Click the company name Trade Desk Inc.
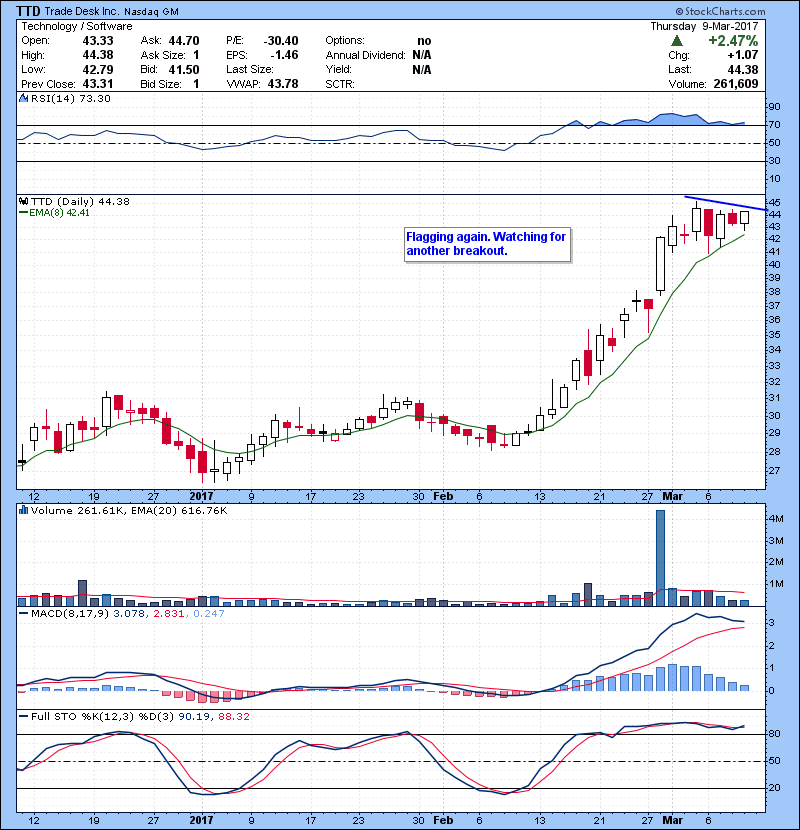The width and height of the screenshot is (800, 830). pyautogui.click(x=82, y=11)
